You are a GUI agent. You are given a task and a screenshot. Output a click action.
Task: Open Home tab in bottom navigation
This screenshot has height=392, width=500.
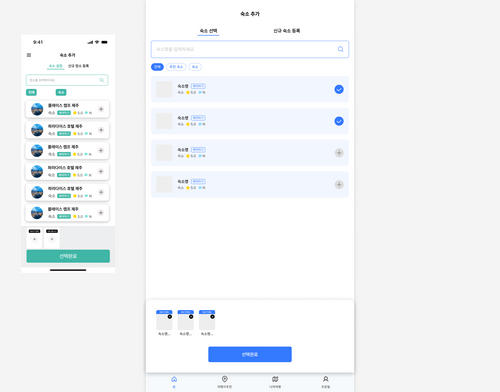pyautogui.click(x=174, y=382)
